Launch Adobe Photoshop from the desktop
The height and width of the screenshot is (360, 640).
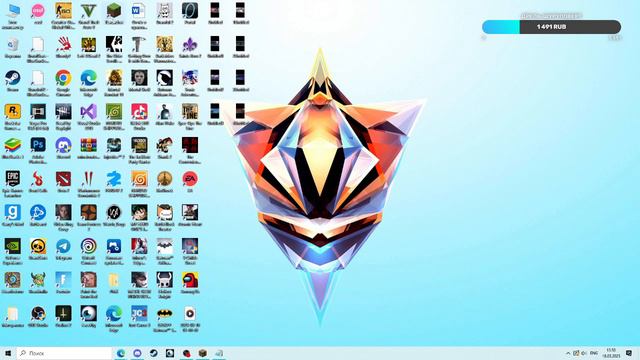[38, 145]
